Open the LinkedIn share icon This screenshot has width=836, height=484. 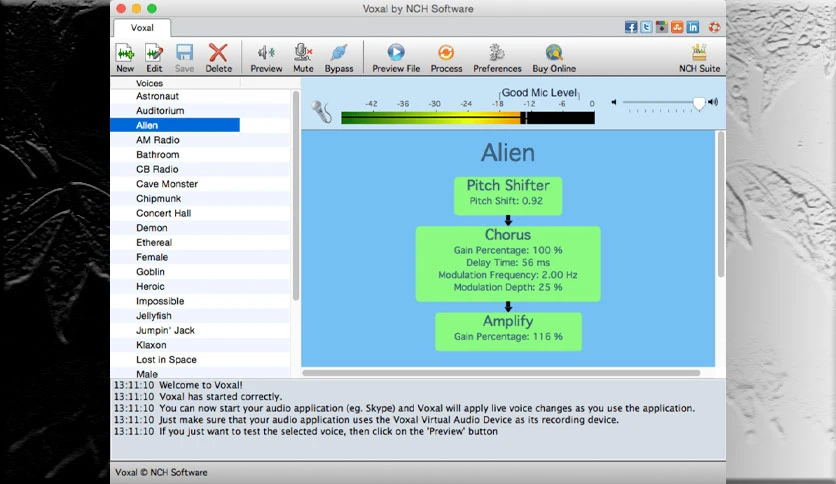pos(693,27)
